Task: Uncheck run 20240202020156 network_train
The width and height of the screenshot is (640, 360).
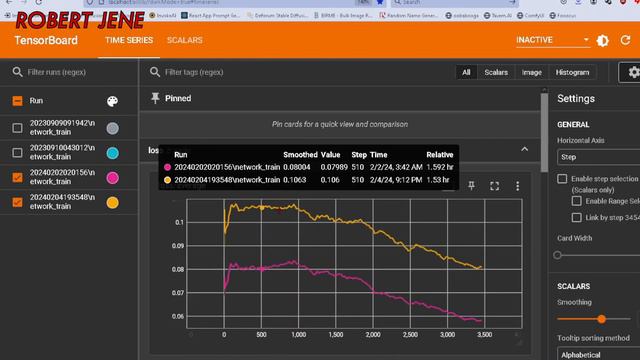Action: tap(17, 178)
